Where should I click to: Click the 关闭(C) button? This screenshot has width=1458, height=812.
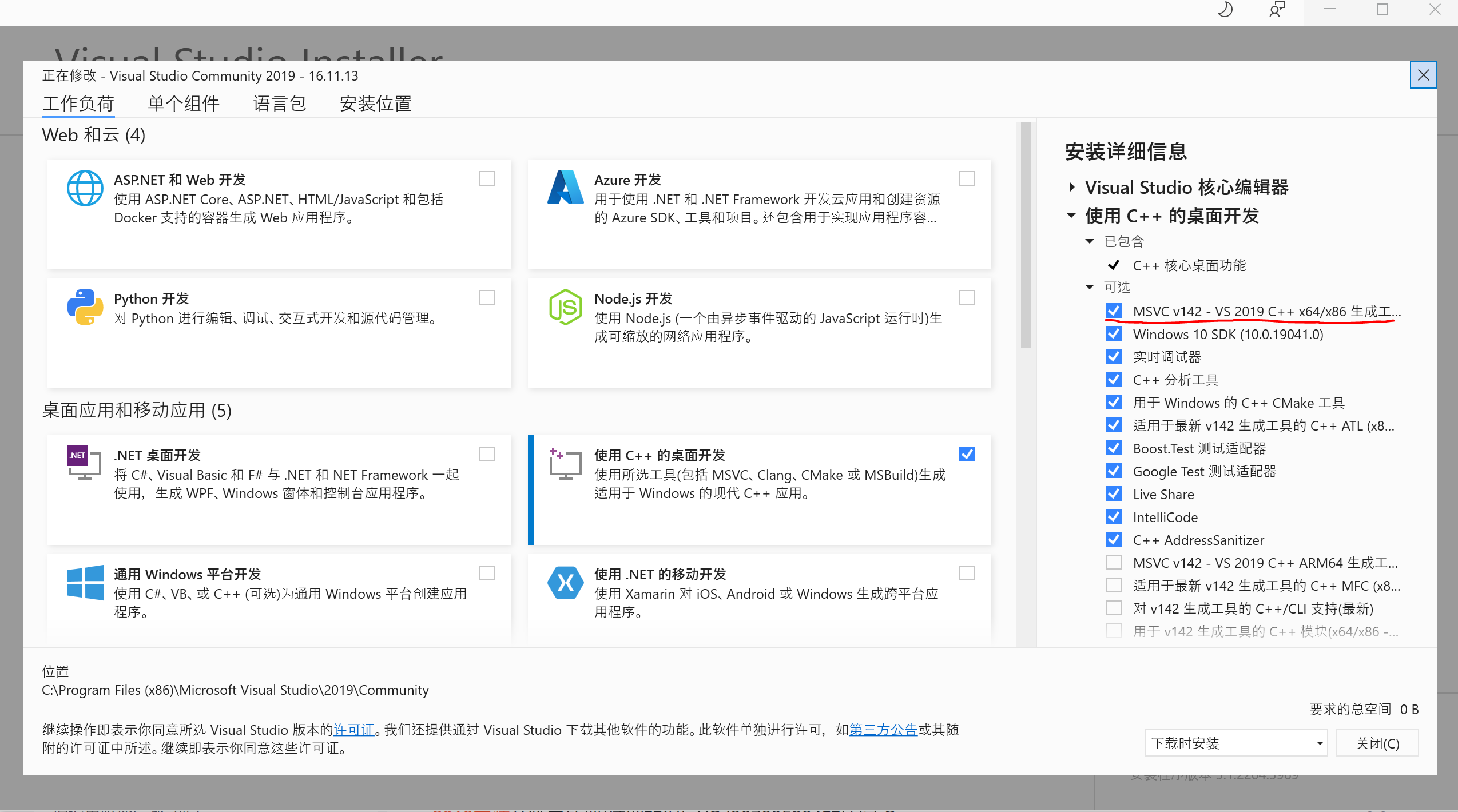tap(1377, 742)
